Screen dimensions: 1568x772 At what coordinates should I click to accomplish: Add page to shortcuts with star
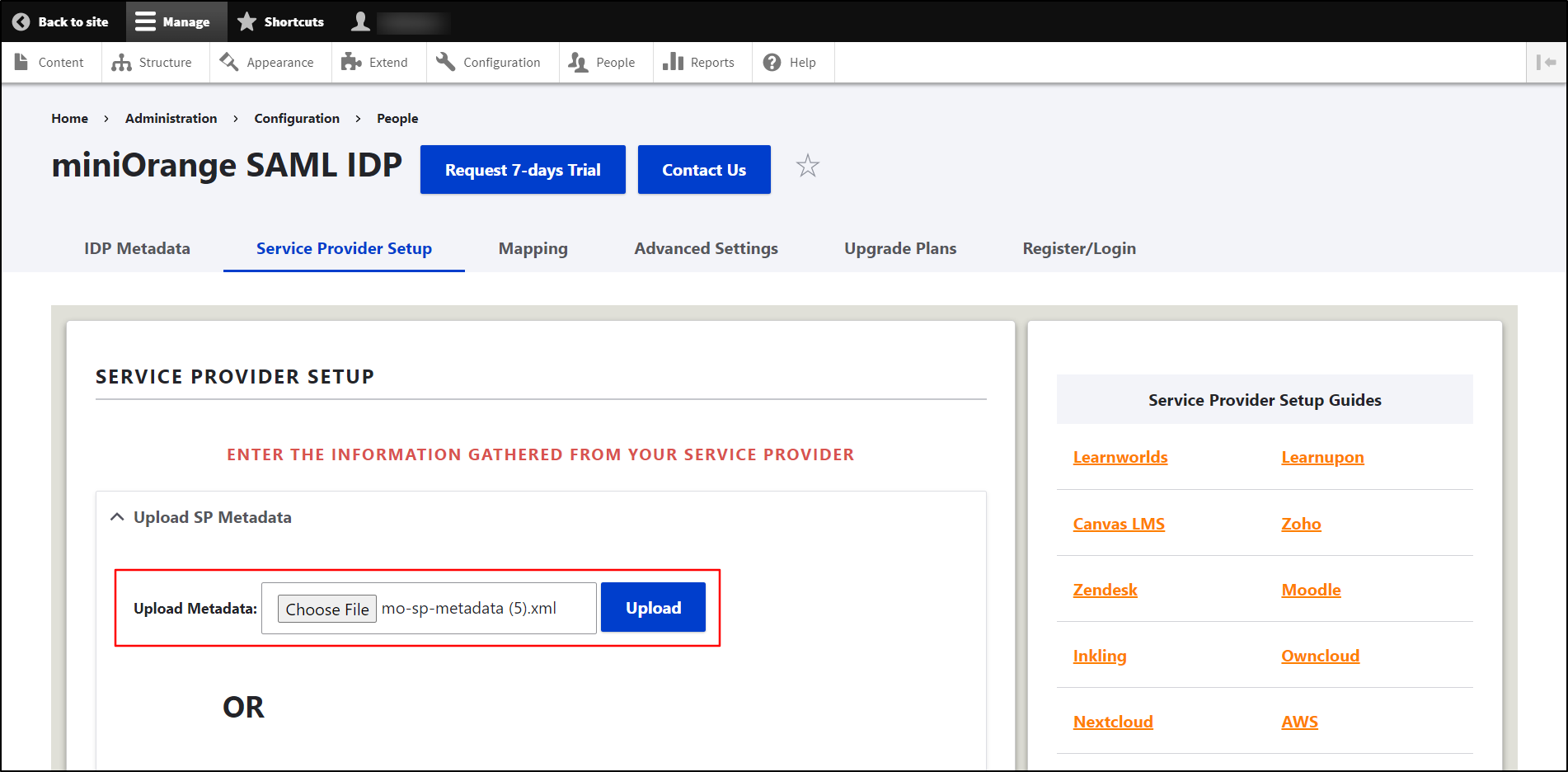tap(808, 167)
